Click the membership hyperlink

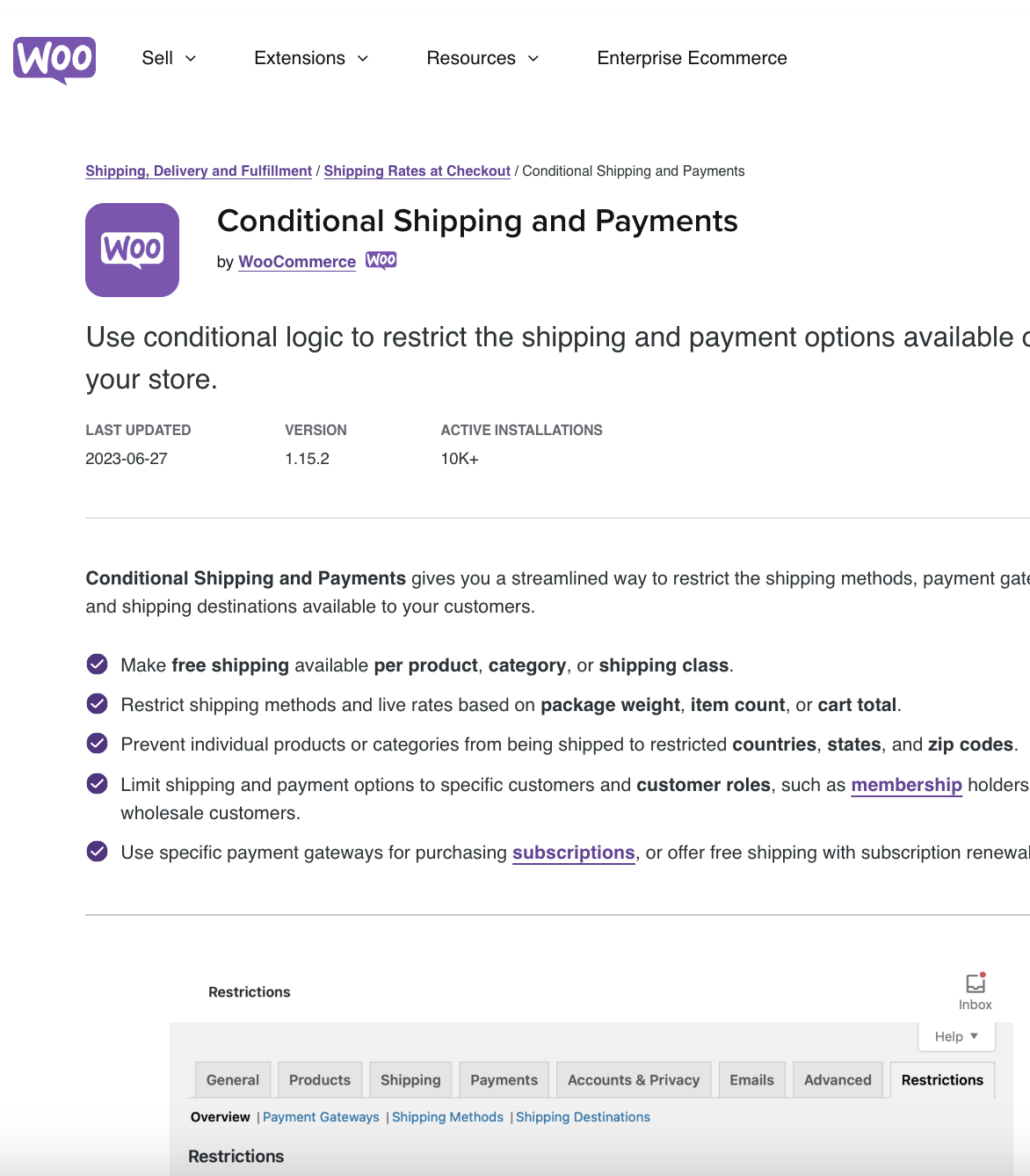click(x=906, y=784)
